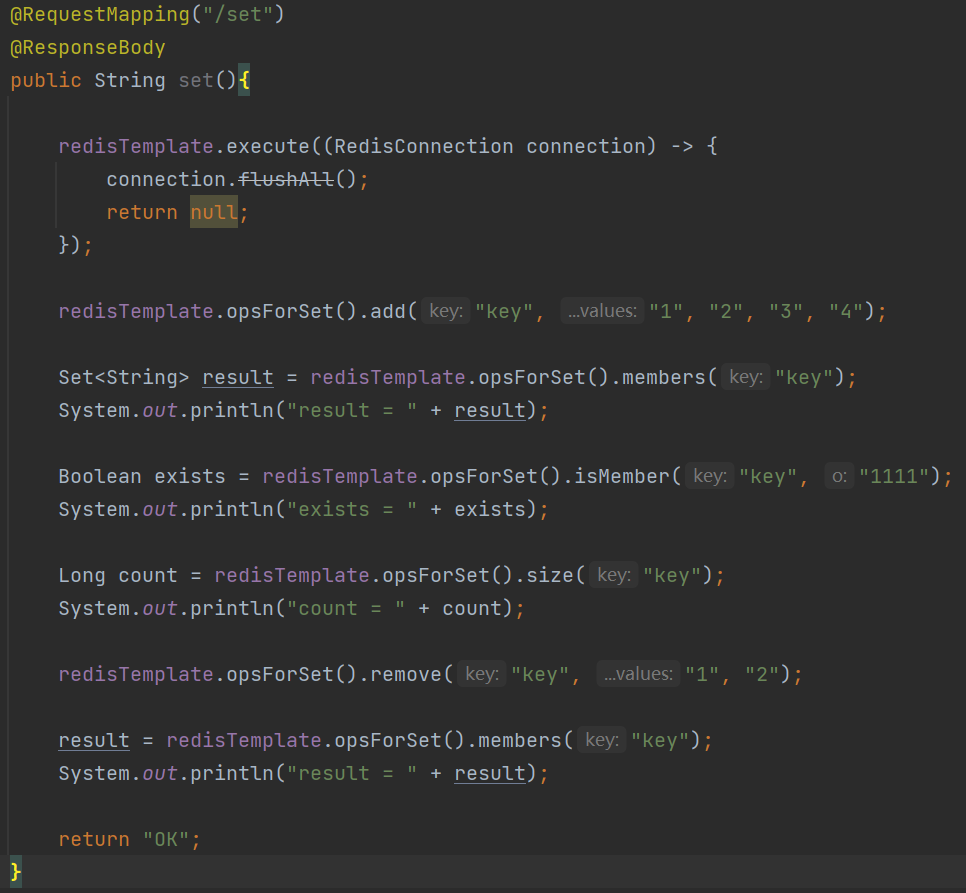This screenshot has height=893, width=966.
Task: Click the @RequestMapping annotation text
Action: (x=100, y=14)
